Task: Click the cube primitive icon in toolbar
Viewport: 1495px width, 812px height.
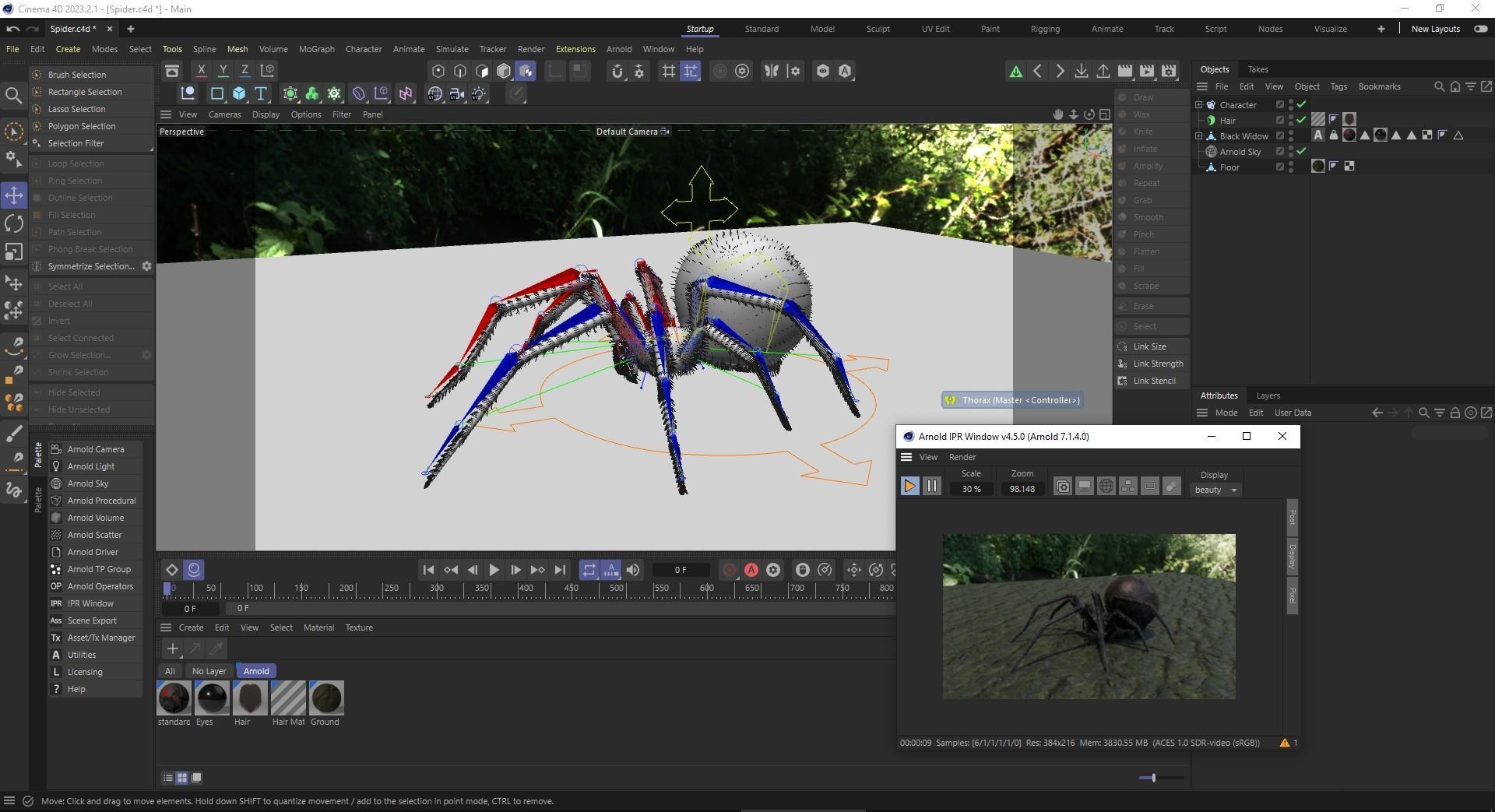Action: point(239,93)
